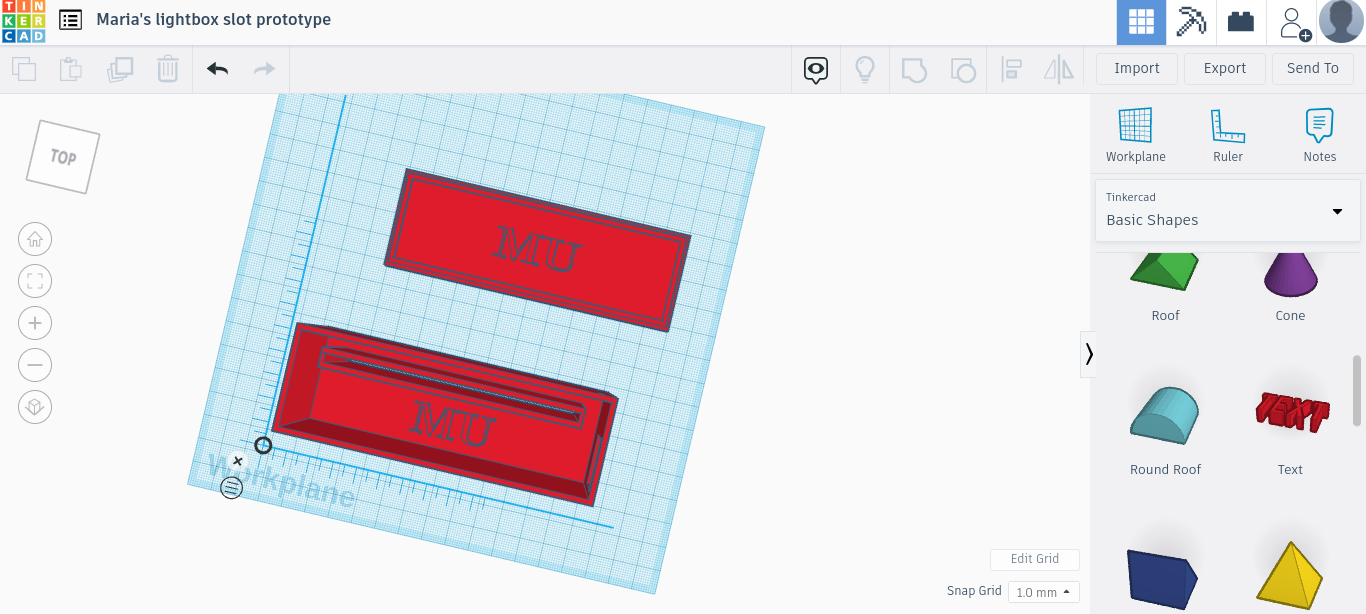Click the Duplicate and repeat icon
This screenshot has height=614, width=1366.
[120, 69]
